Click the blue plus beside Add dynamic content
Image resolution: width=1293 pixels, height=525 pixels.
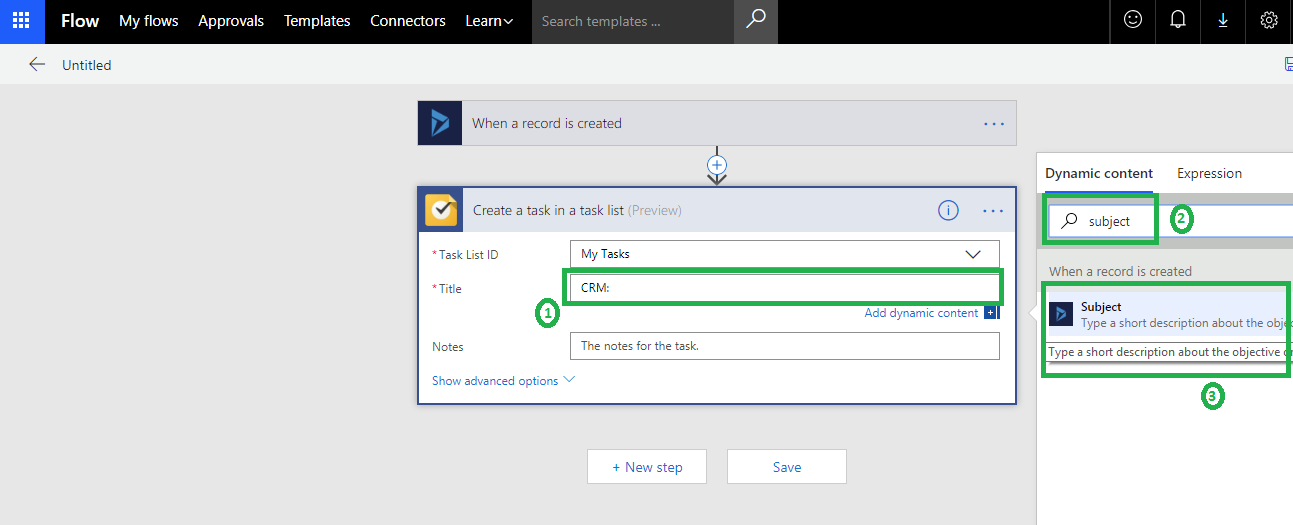990,313
